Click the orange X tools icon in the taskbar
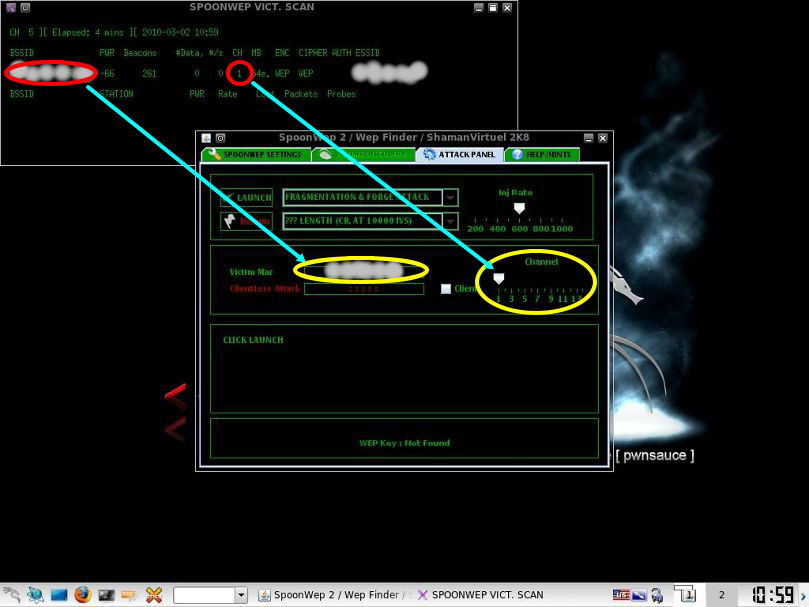 [x=154, y=595]
